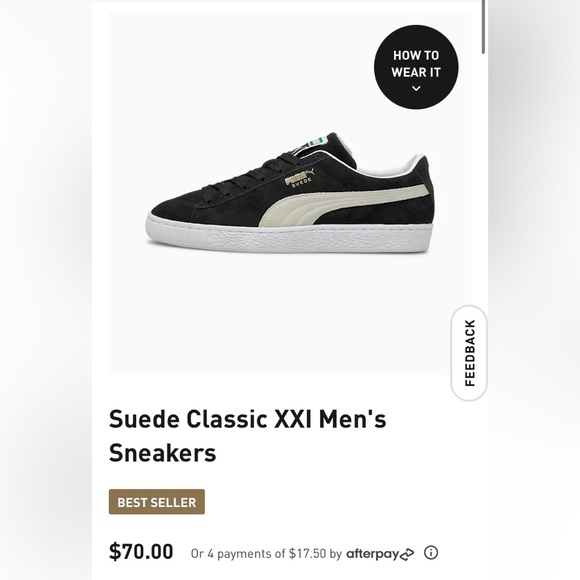Tap the black Puma sneaker product image

tap(290, 193)
